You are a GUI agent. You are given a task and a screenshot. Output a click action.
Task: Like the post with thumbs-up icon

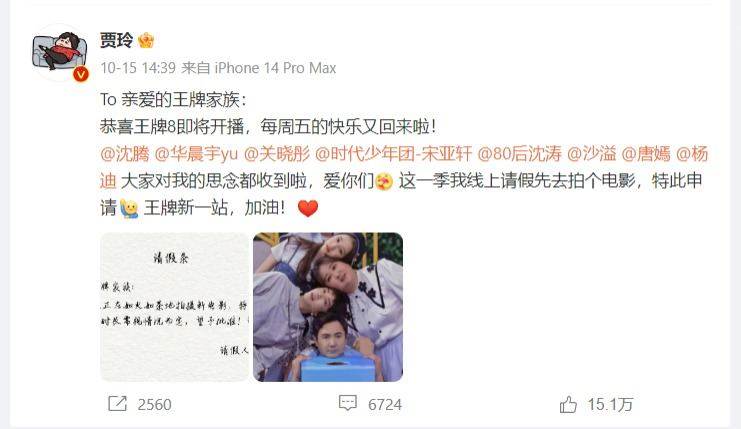tap(568, 405)
